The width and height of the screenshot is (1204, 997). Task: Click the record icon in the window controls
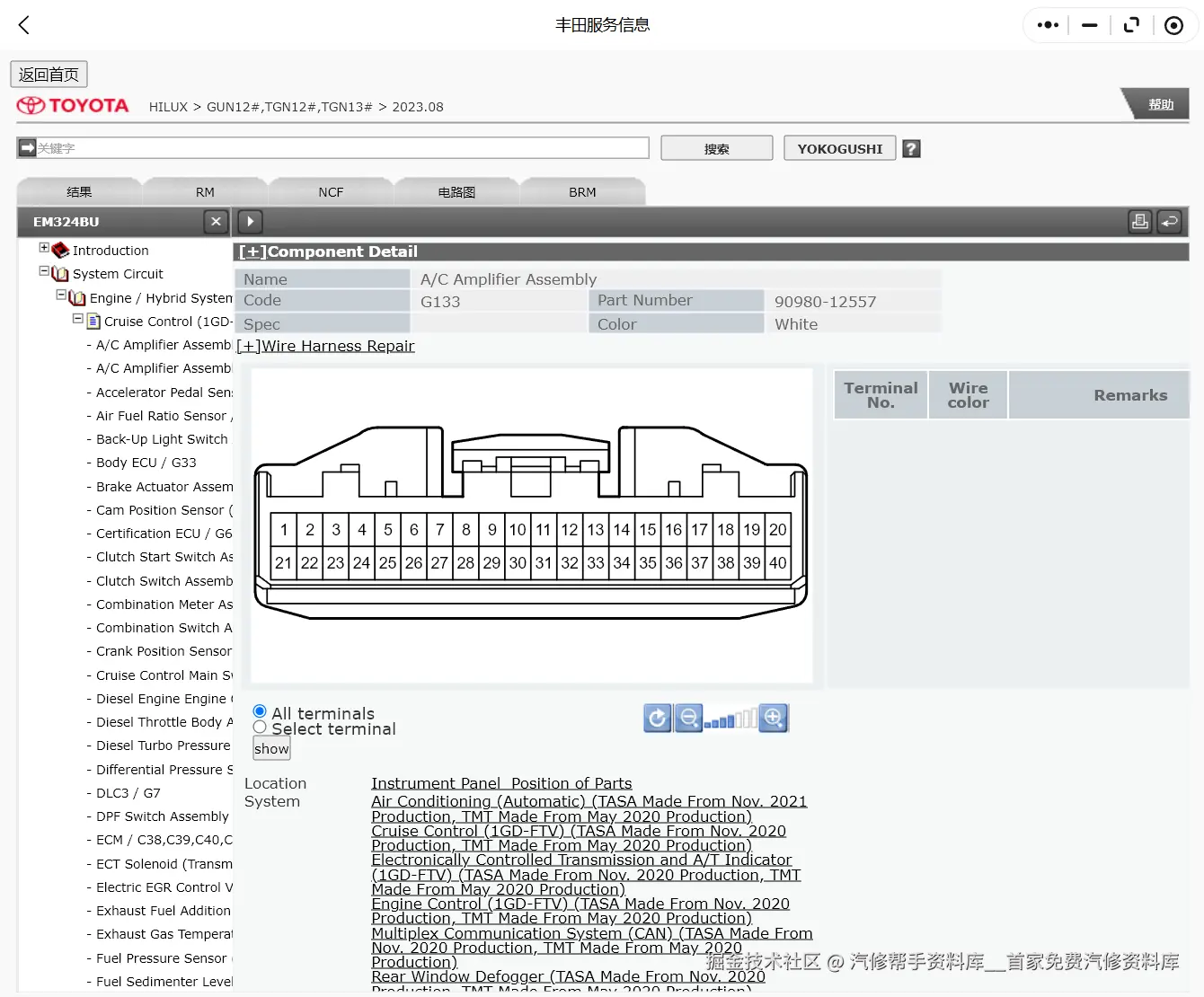(1173, 25)
